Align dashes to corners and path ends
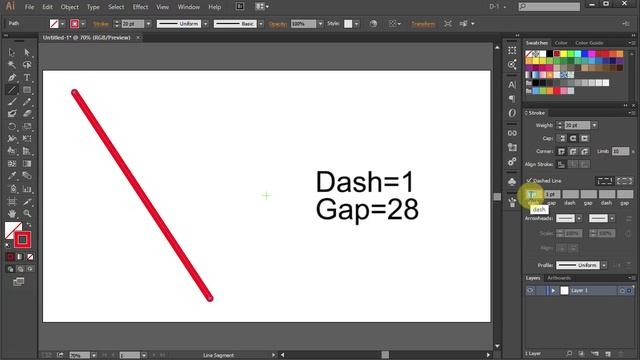This screenshot has width=640, height=360. 624,180
